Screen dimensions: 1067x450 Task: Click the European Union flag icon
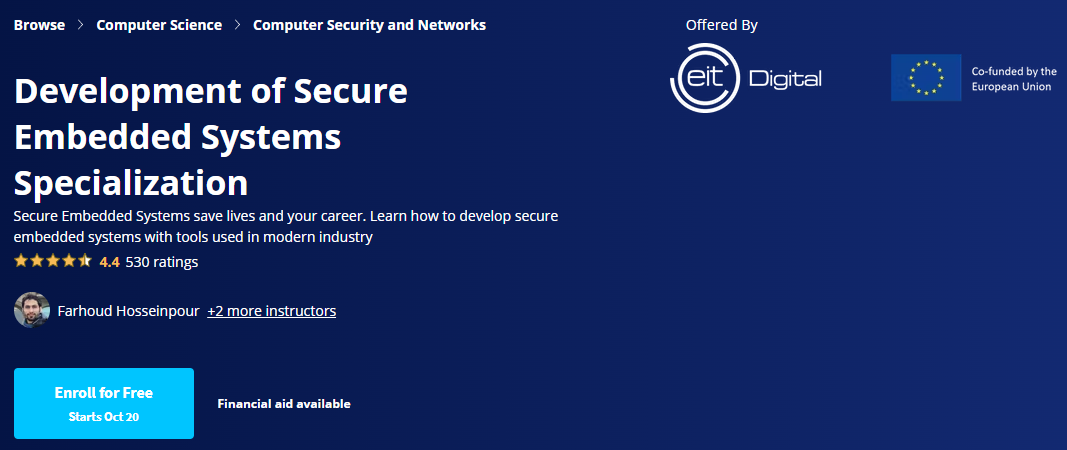(926, 78)
